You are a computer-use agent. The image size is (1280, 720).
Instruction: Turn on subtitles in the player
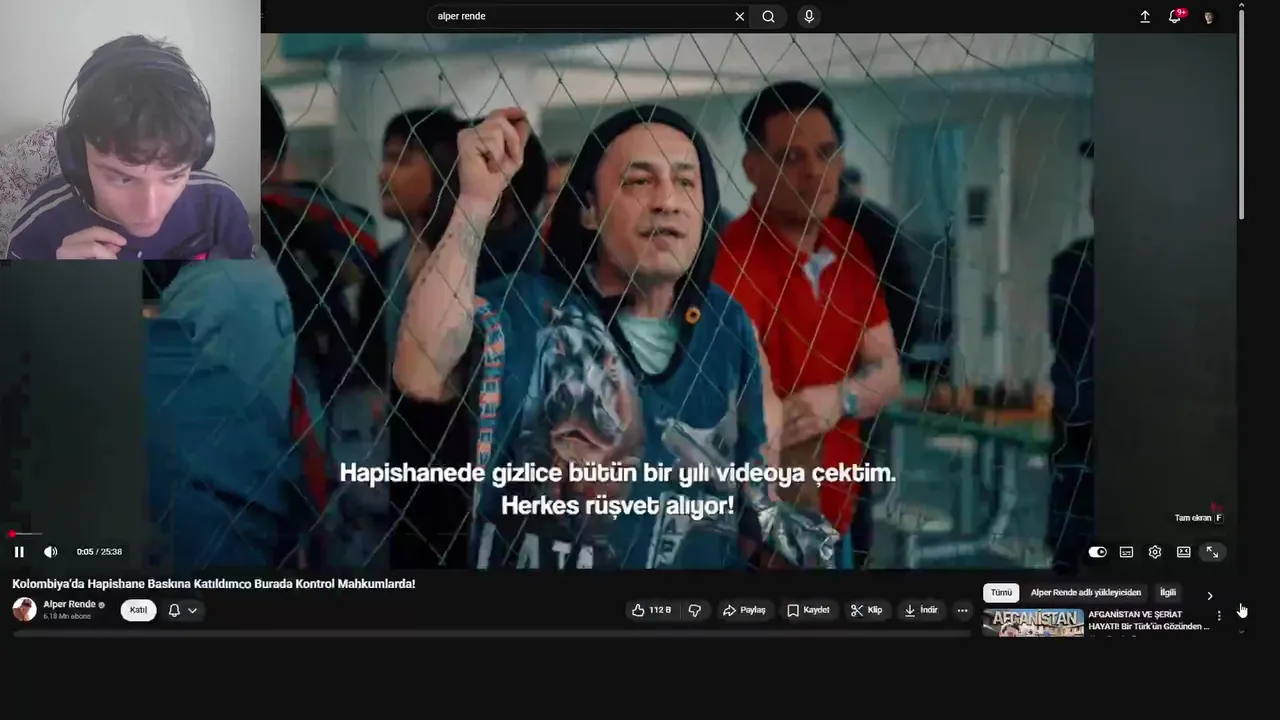click(1126, 552)
